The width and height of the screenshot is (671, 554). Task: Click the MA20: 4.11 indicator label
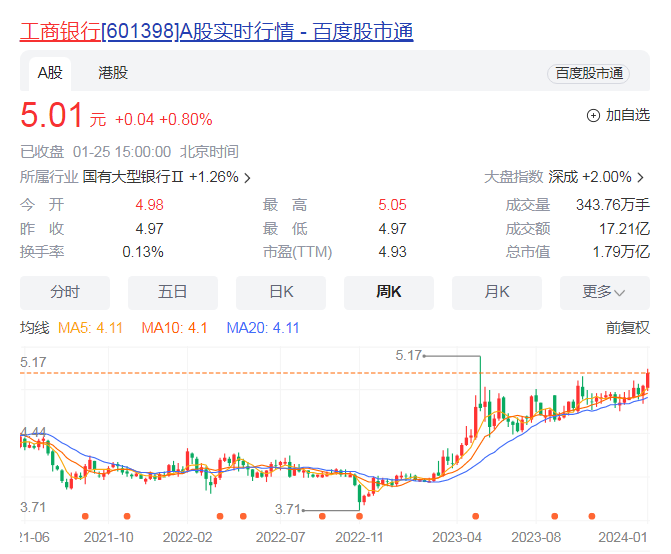coord(263,328)
